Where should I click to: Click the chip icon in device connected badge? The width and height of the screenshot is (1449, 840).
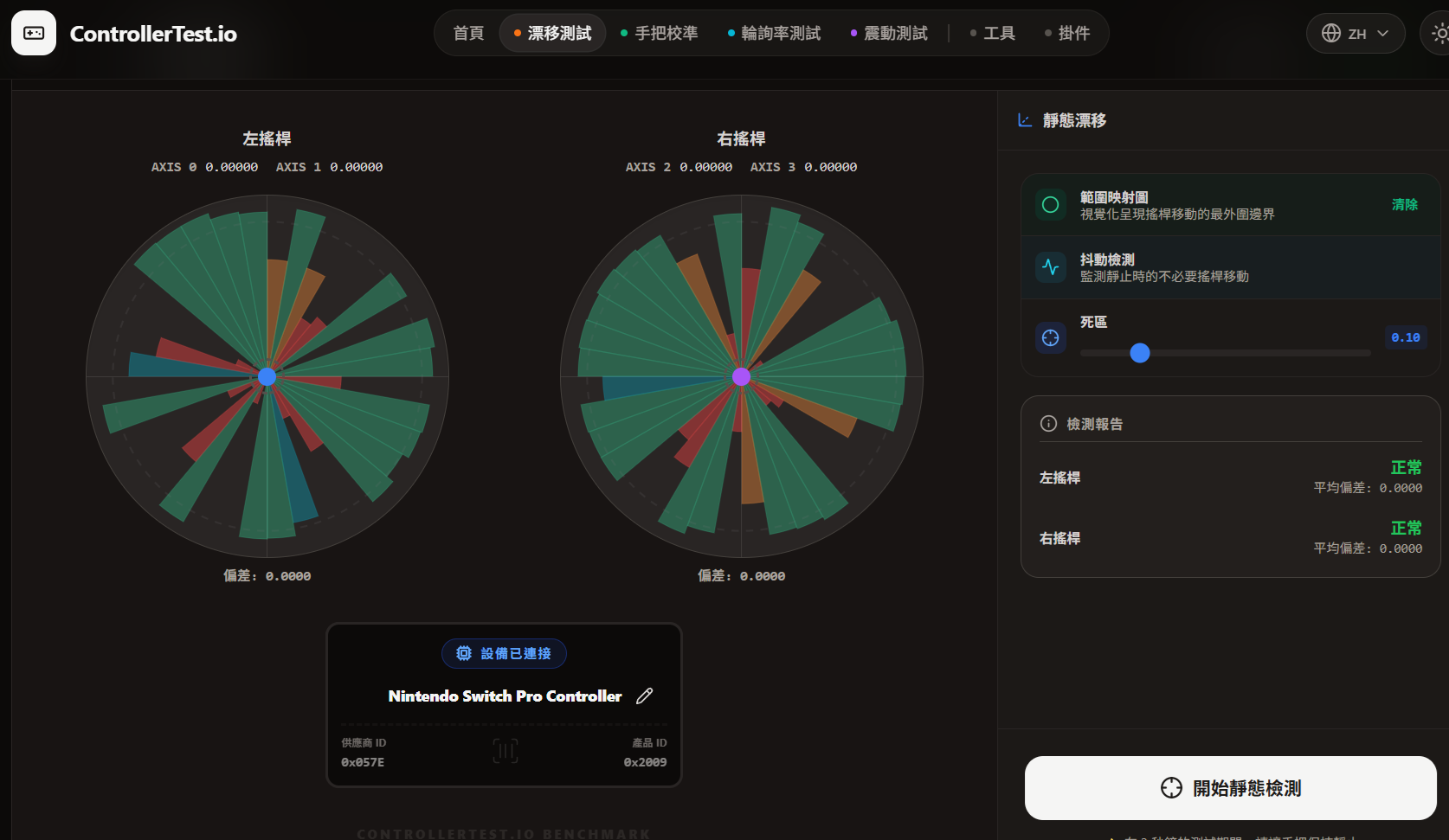[464, 653]
